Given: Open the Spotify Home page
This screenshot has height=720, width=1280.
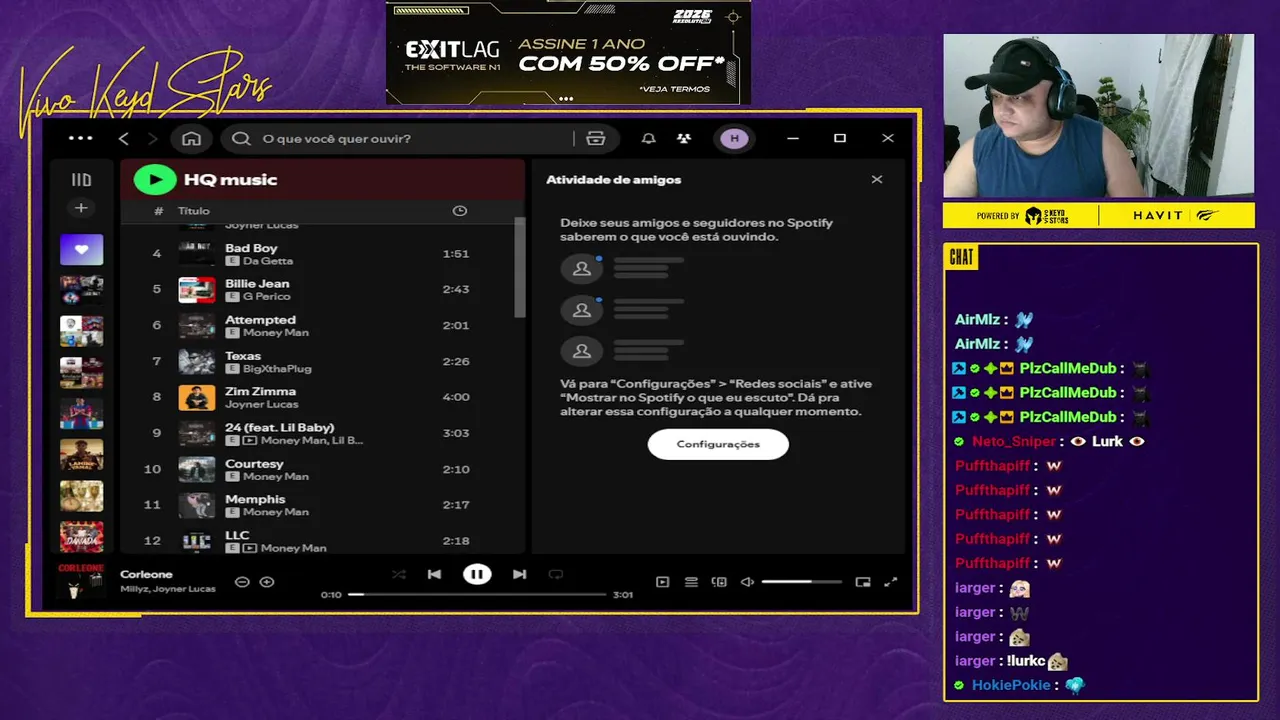Looking at the screenshot, I should pyautogui.click(x=191, y=138).
